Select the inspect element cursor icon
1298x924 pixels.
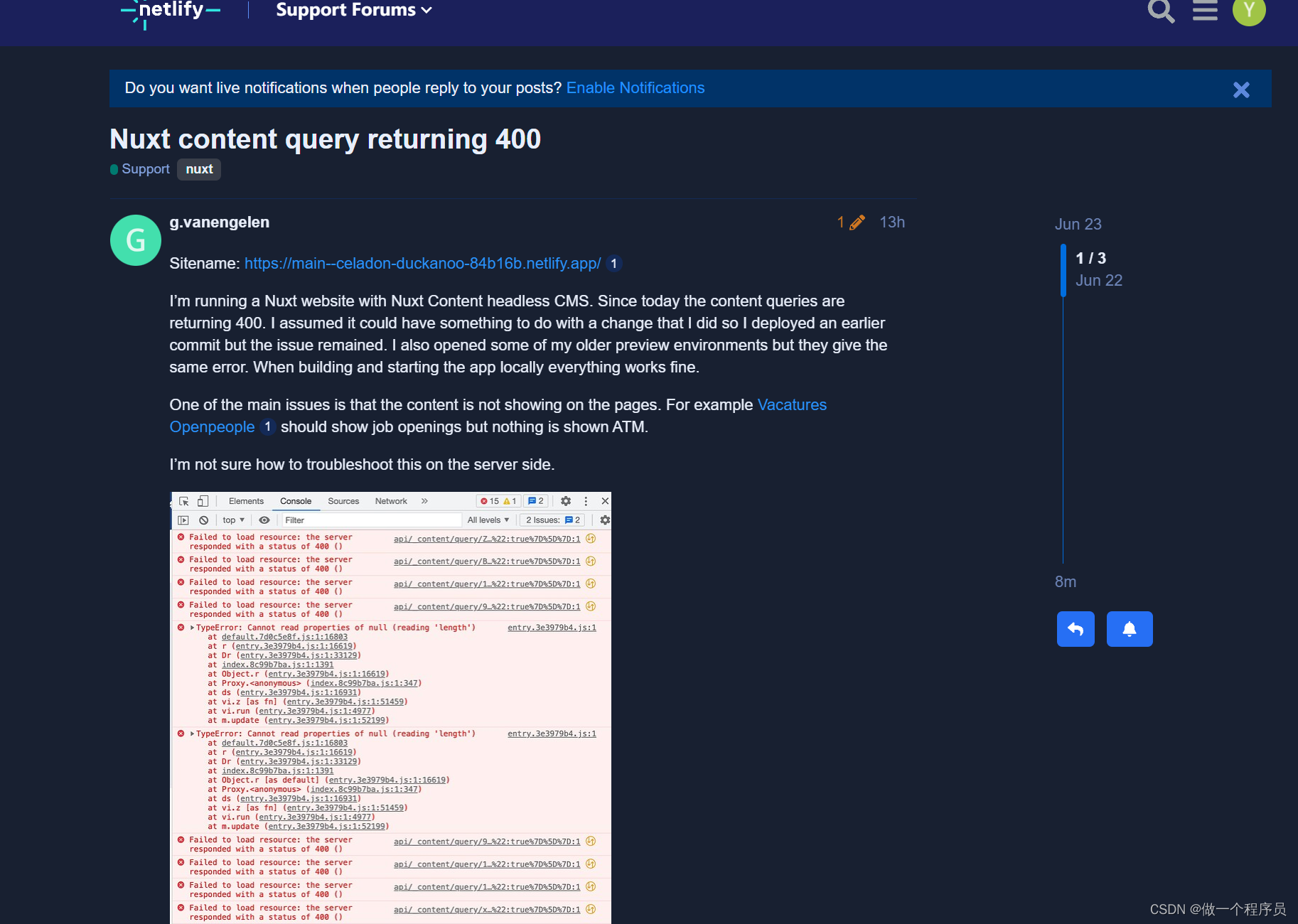click(184, 501)
